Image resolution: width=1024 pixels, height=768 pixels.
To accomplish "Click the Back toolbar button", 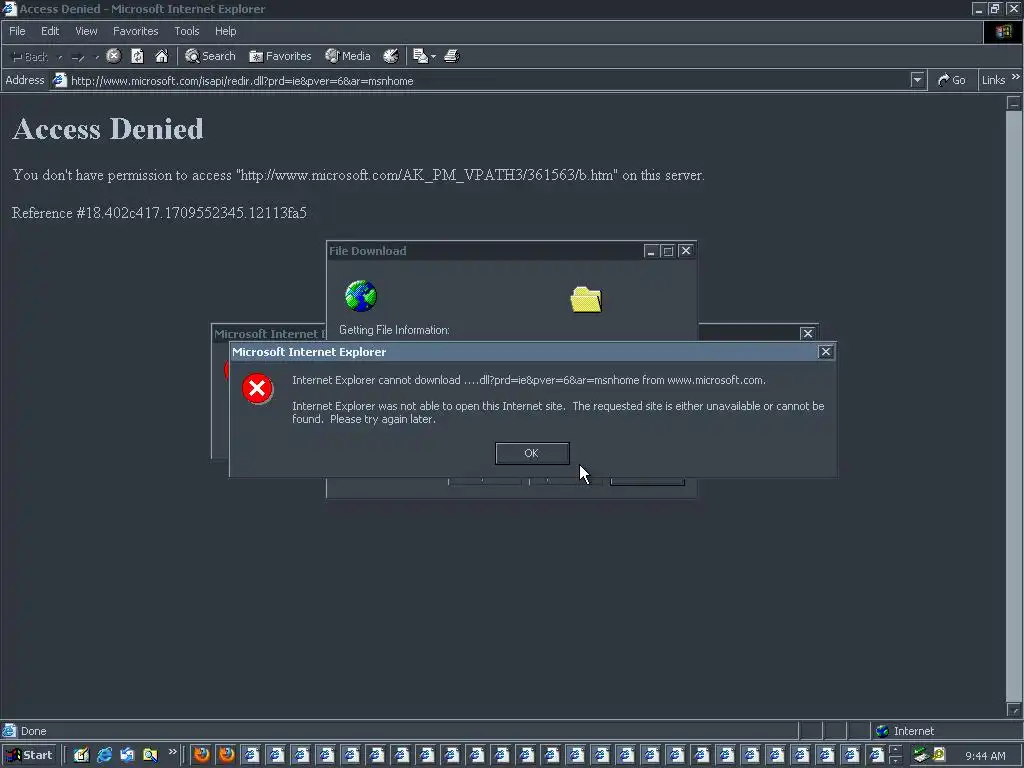I will click(x=30, y=57).
